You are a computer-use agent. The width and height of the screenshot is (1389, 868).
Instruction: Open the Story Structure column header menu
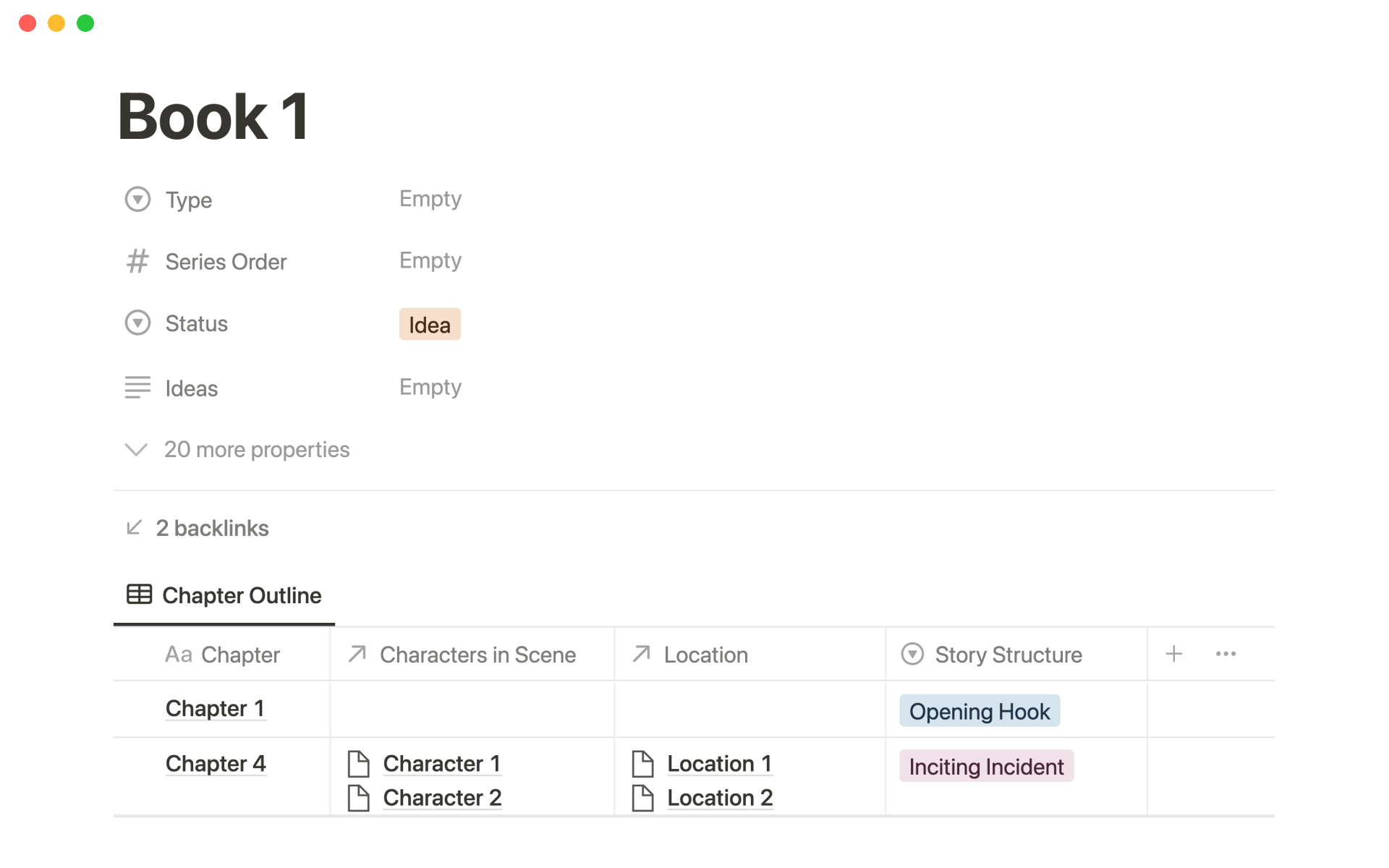click(1008, 655)
